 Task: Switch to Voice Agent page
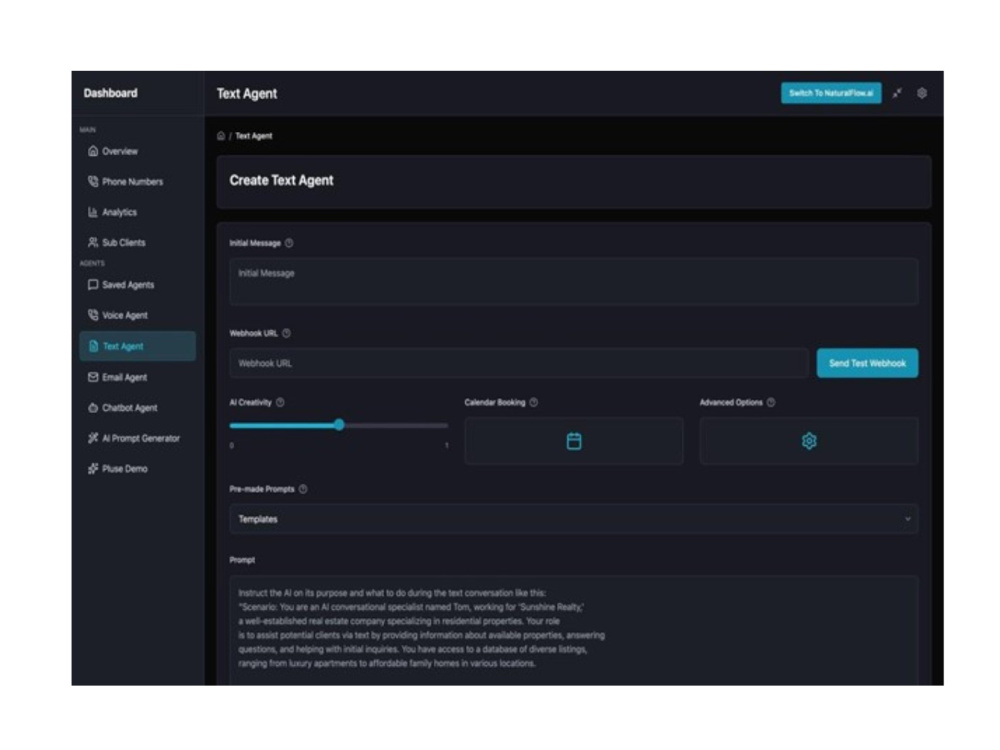pyautogui.click(x=138, y=315)
